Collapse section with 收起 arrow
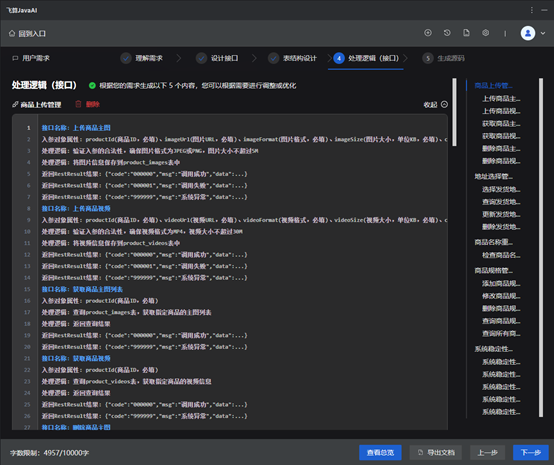Image resolution: width=554 pixels, height=465 pixels. click(x=444, y=104)
